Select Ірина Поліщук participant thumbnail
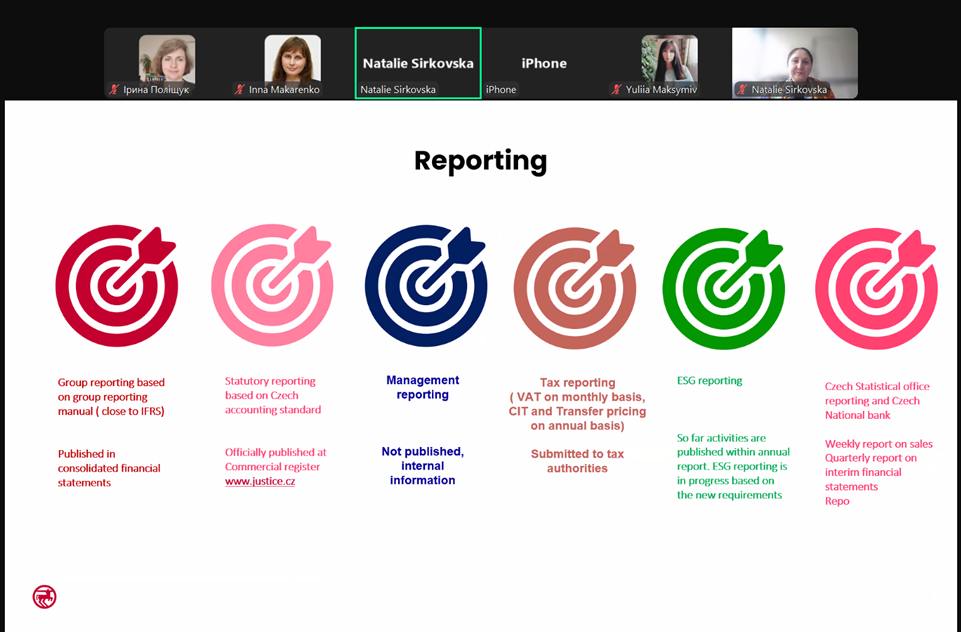Image resolution: width=961 pixels, height=632 pixels. pos(167,63)
